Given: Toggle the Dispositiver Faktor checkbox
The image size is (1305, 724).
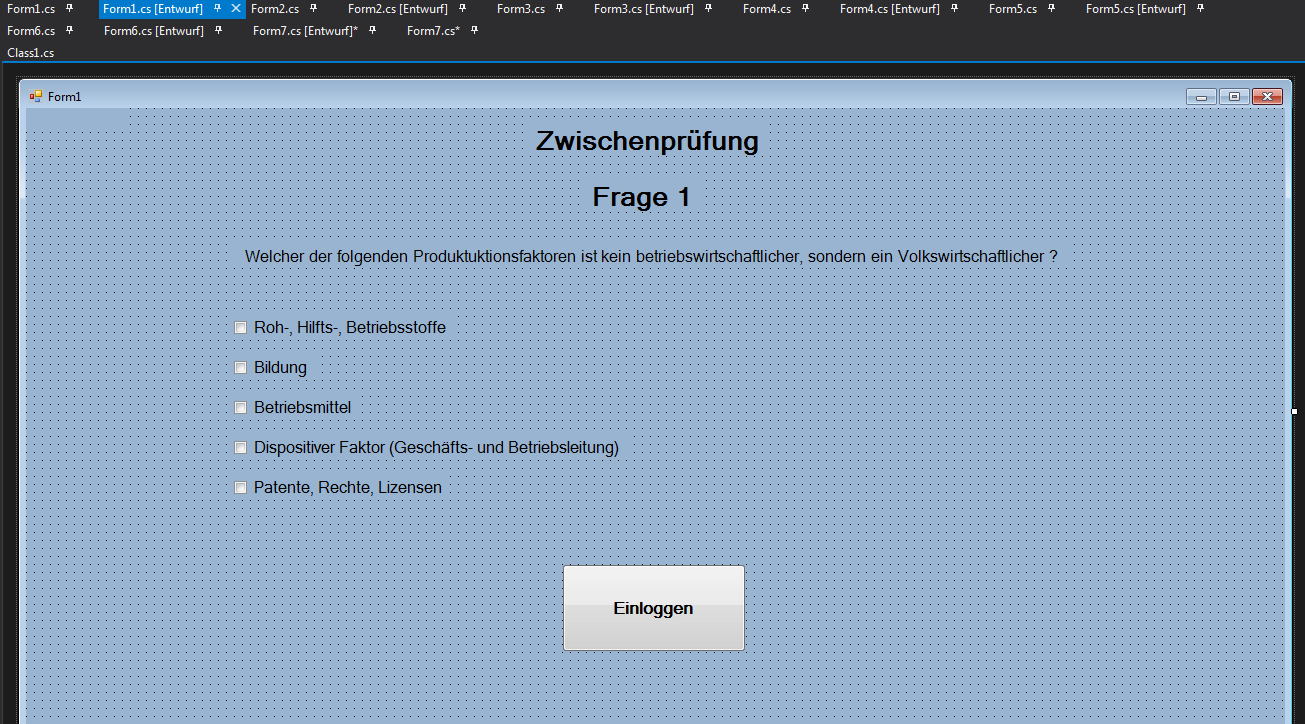Looking at the screenshot, I should (240, 448).
